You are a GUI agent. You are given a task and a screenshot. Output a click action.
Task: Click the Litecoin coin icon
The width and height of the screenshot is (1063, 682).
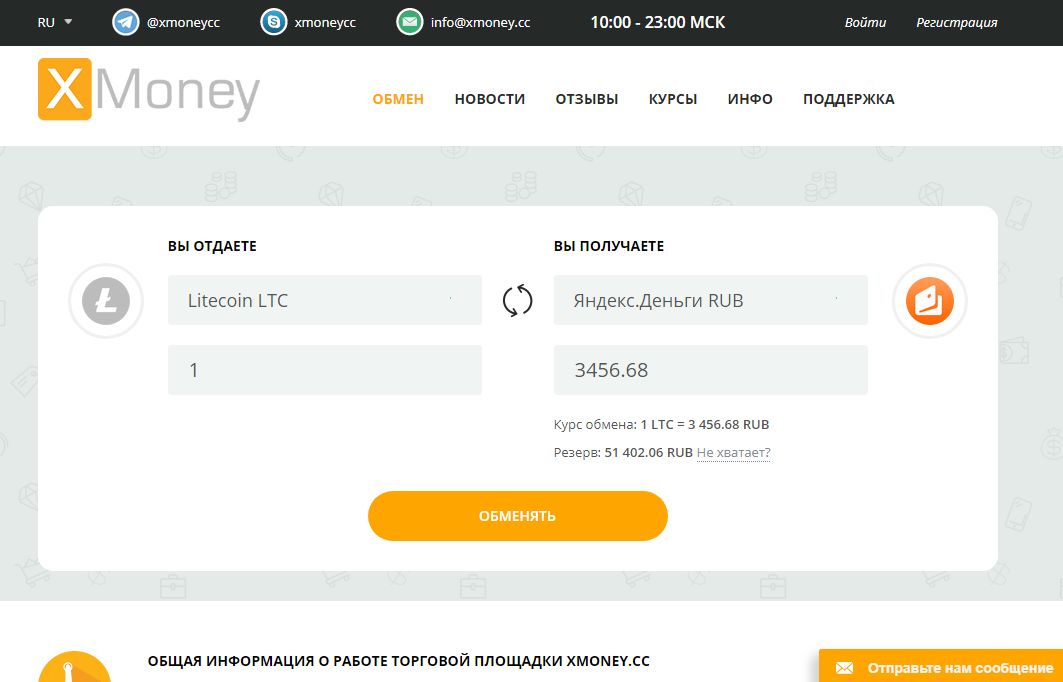[106, 301]
